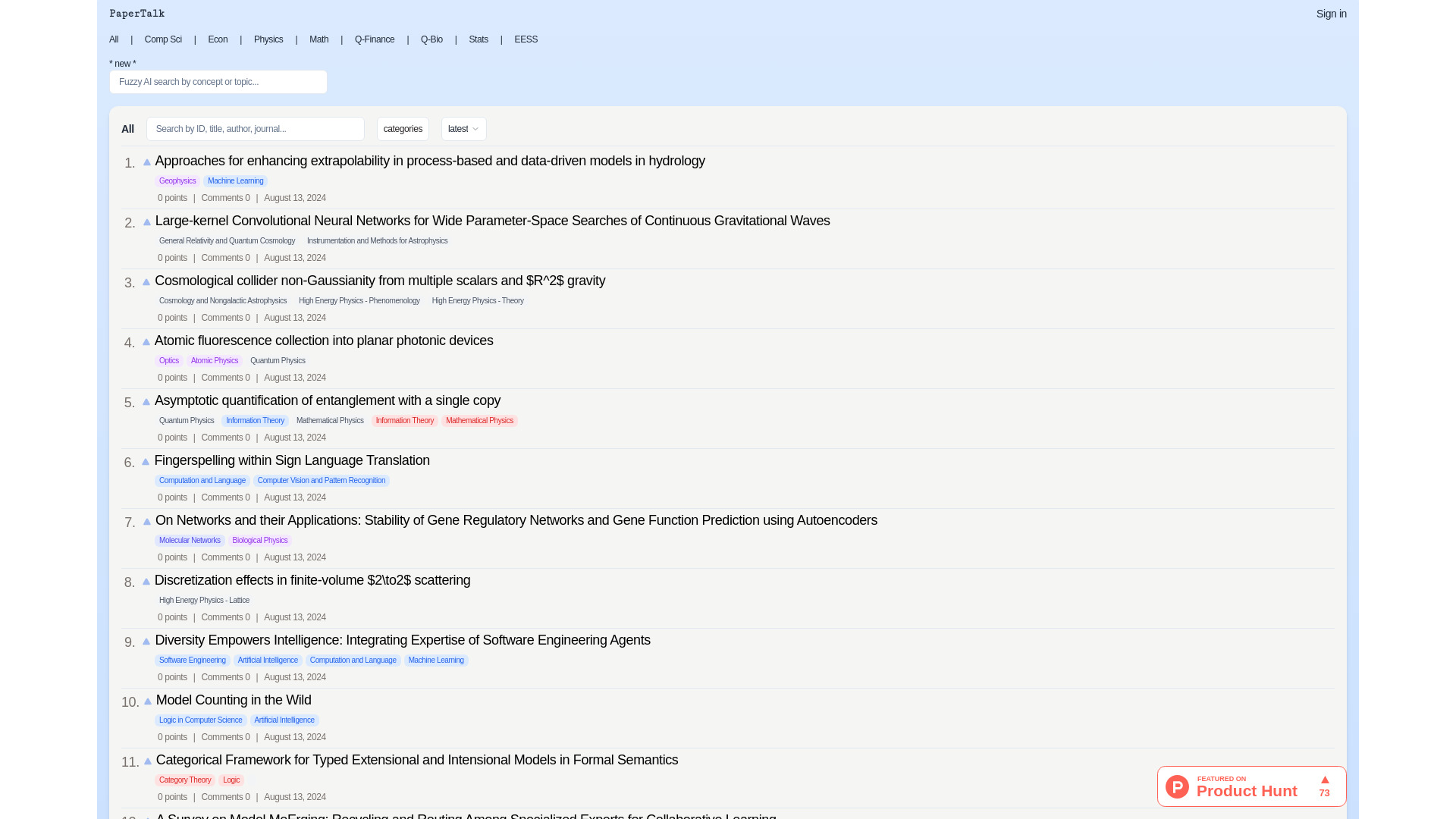Toggle the Optics category tag
This screenshot has height=819, width=1456.
[168, 360]
